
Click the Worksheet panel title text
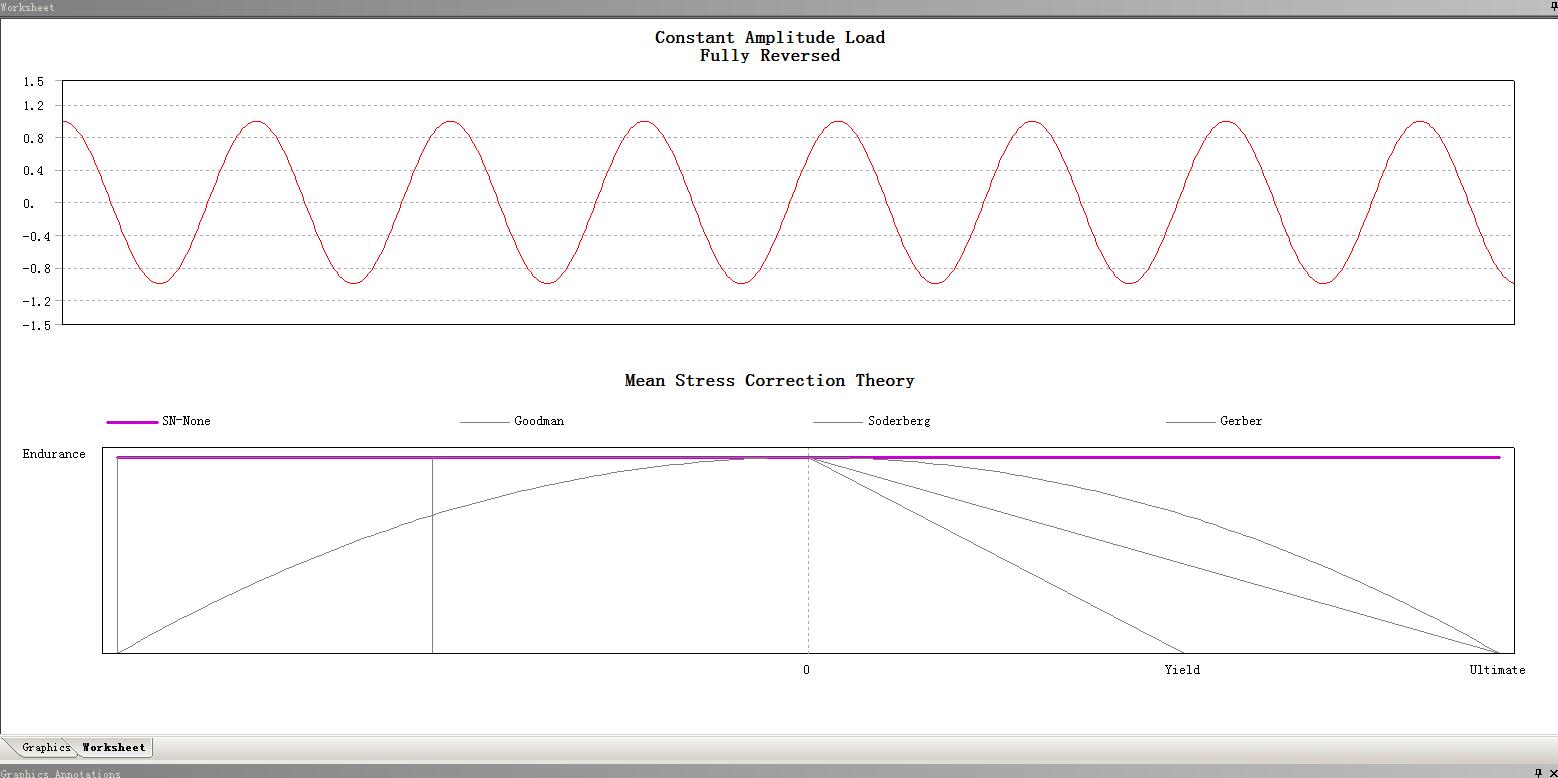pyautogui.click(x=28, y=7)
